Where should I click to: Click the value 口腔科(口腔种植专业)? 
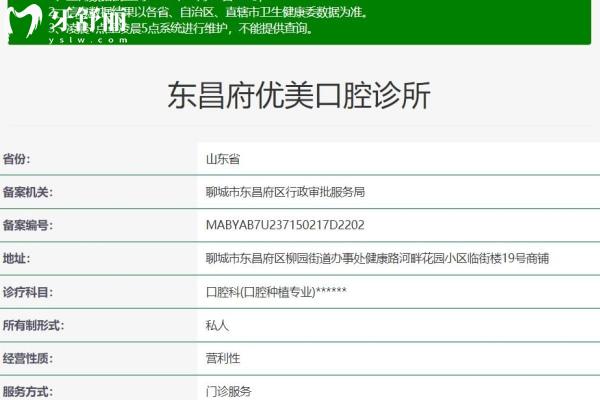[276, 292]
